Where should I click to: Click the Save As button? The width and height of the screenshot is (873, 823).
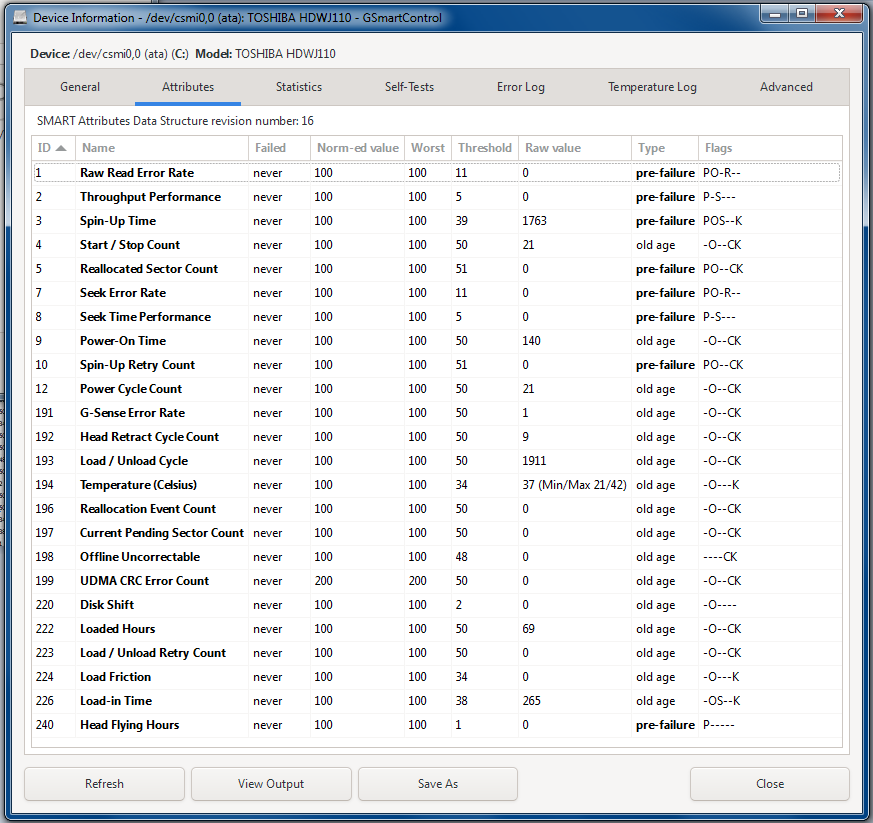click(438, 783)
